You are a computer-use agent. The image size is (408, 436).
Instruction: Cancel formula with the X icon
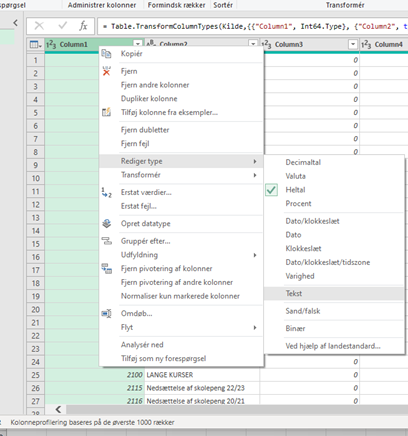point(39,26)
